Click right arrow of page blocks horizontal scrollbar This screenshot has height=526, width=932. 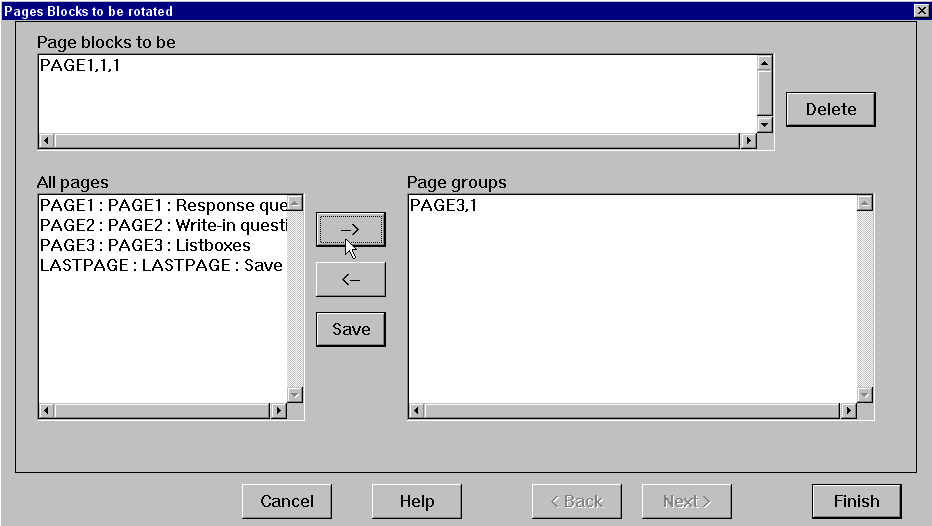click(x=748, y=141)
